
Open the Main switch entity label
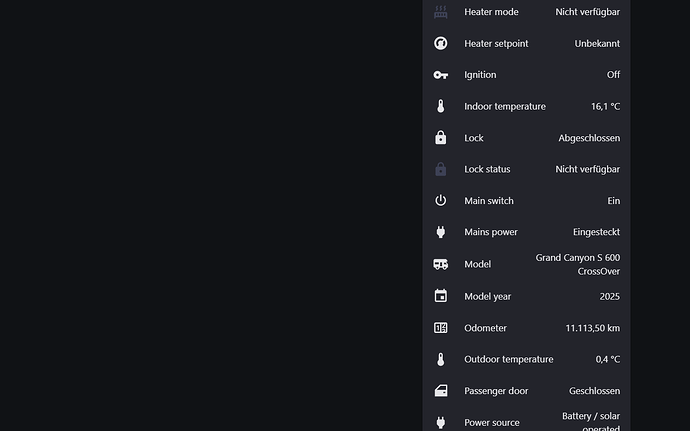click(488, 201)
